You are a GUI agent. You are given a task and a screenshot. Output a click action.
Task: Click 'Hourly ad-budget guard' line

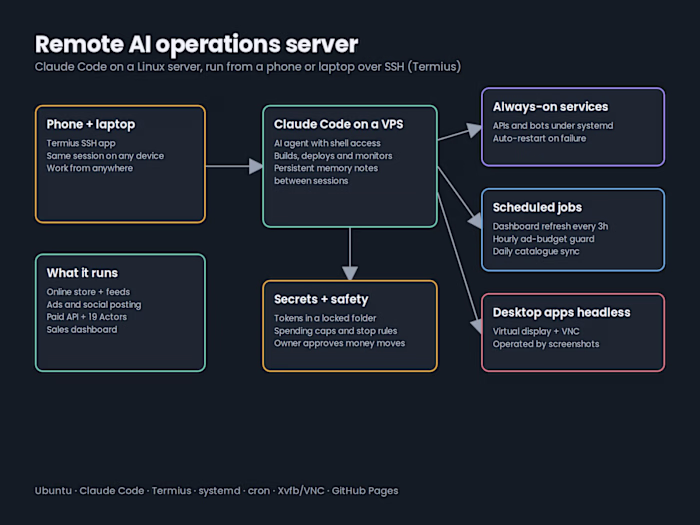point(543,239)
